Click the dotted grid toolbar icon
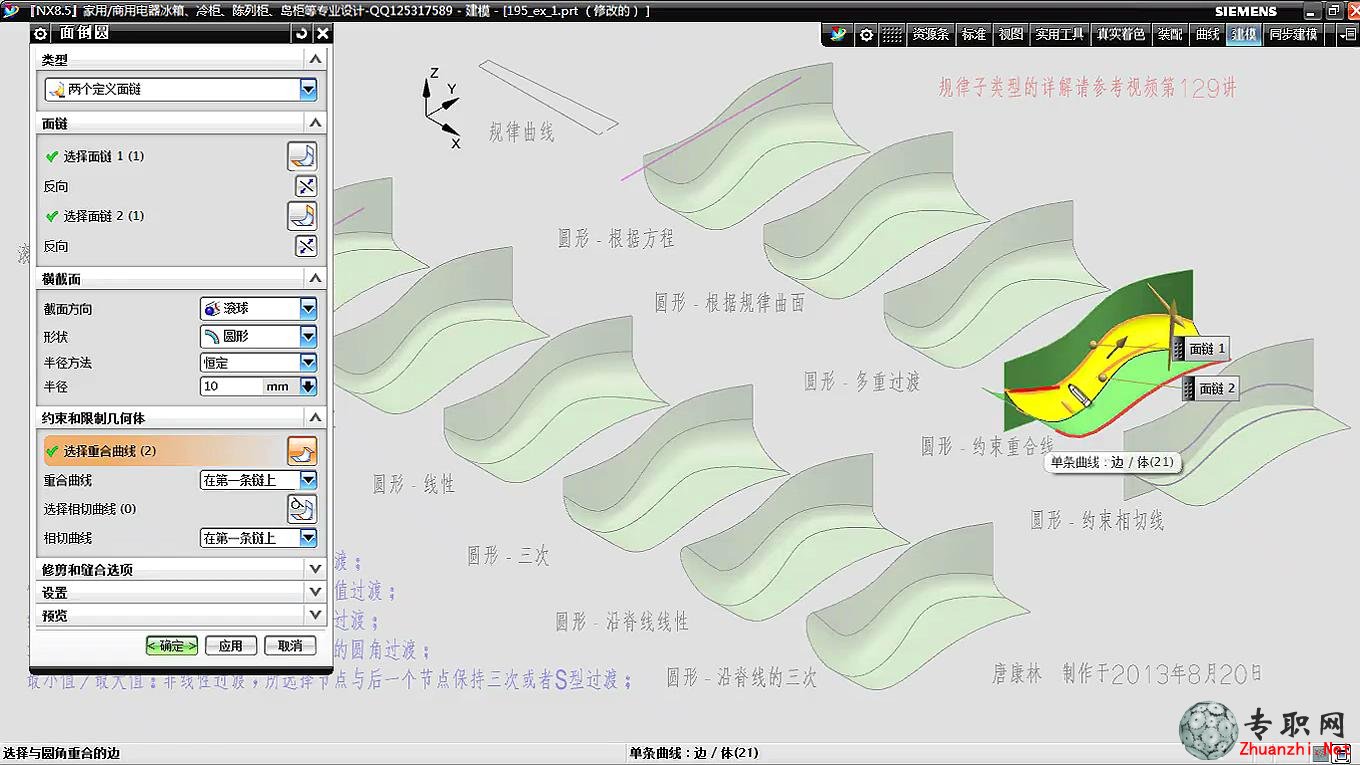This screenshot has height=765, width=1360. [x=892, y=34]
